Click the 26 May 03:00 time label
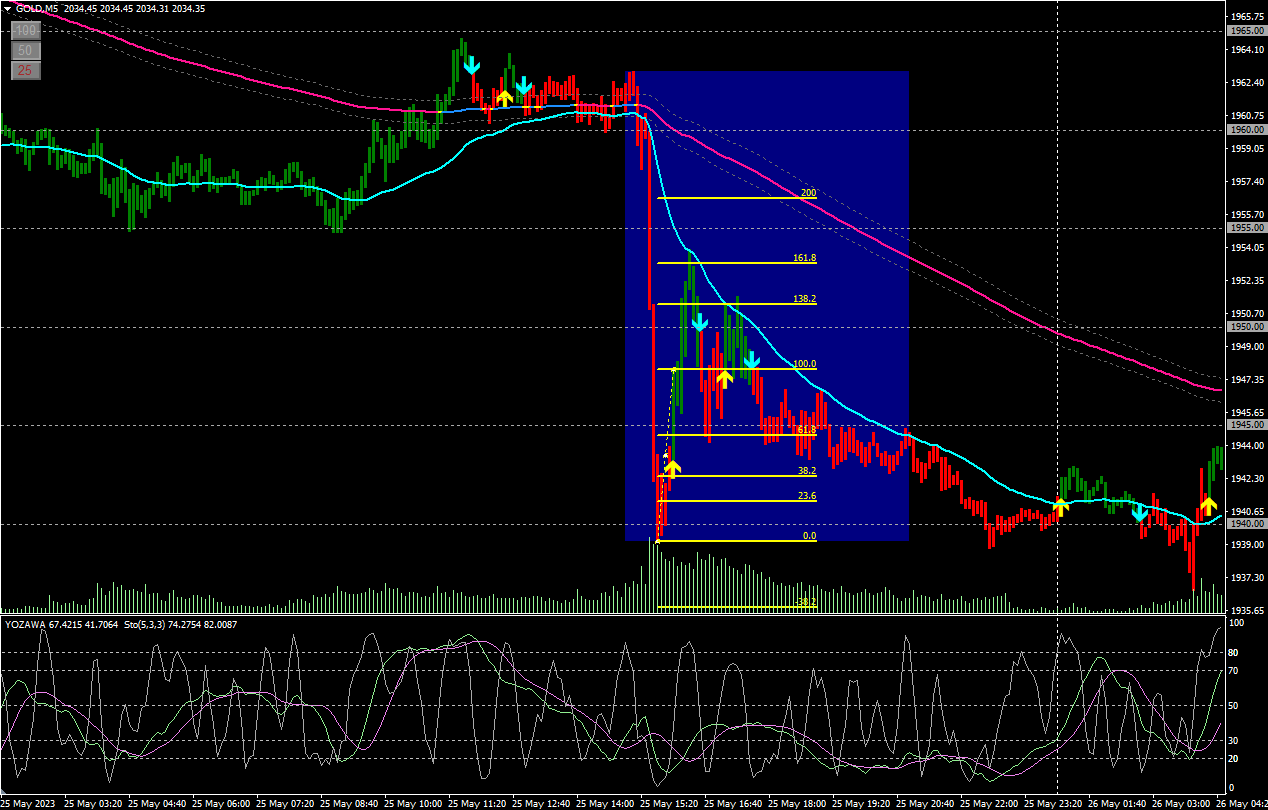Screen dimensions: 1268x810 click(1180, 803)
